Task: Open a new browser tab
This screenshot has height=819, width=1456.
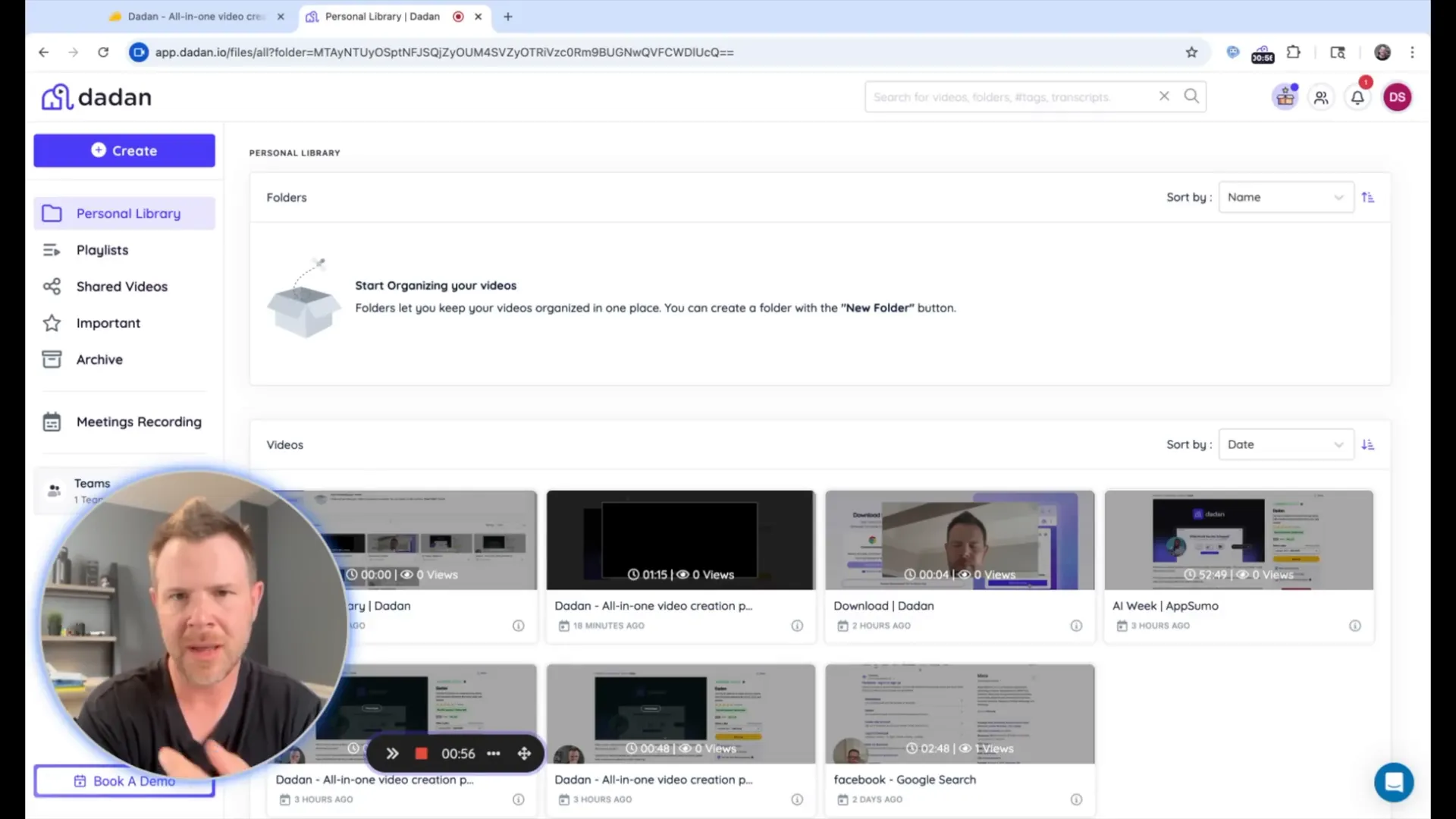Action: click(x=507, y=16)
